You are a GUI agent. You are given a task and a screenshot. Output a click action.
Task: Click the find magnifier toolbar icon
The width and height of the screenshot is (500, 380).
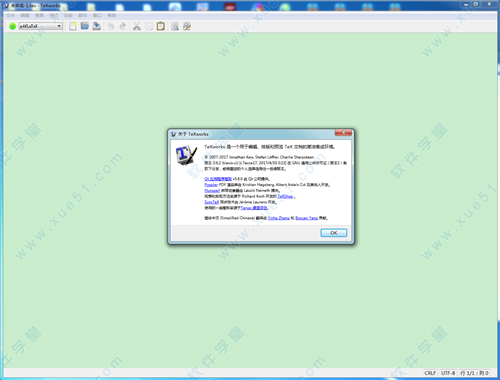[x=175, y=26]
